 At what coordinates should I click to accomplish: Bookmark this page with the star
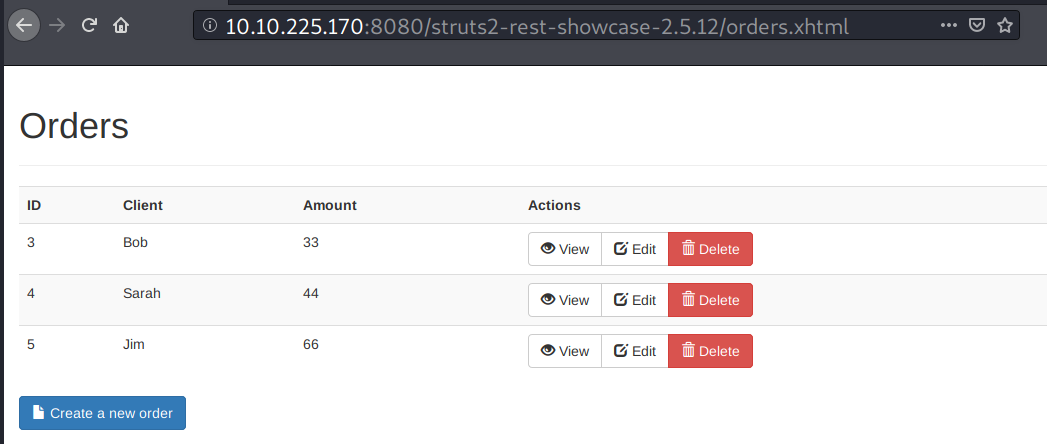(x=1004, y=26)
